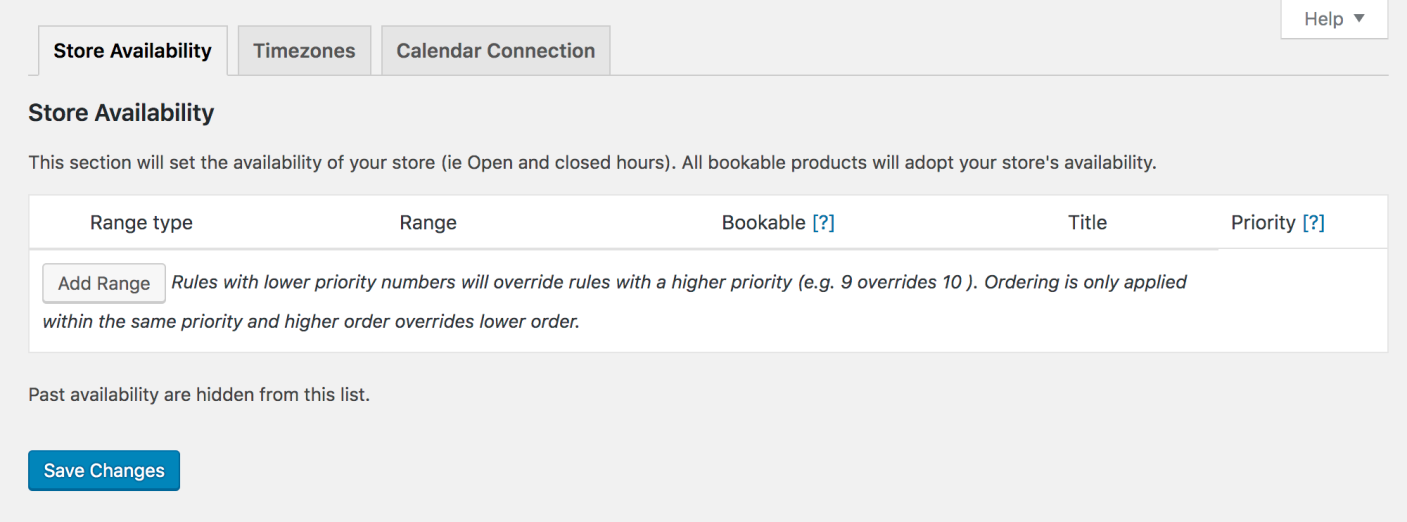Click the "Past availability are hidden" notice
Image resolution: width=1407 pixels, height=522 pixels.
coord(199,395)
